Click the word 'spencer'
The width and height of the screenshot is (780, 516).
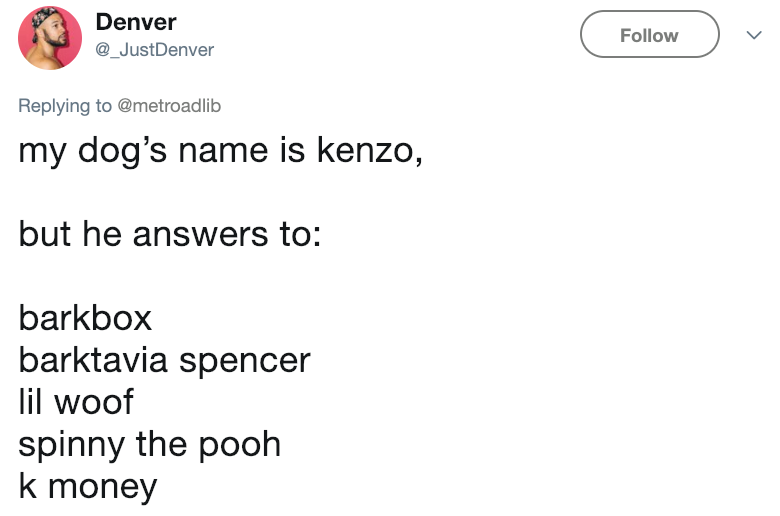coord(245,362)
